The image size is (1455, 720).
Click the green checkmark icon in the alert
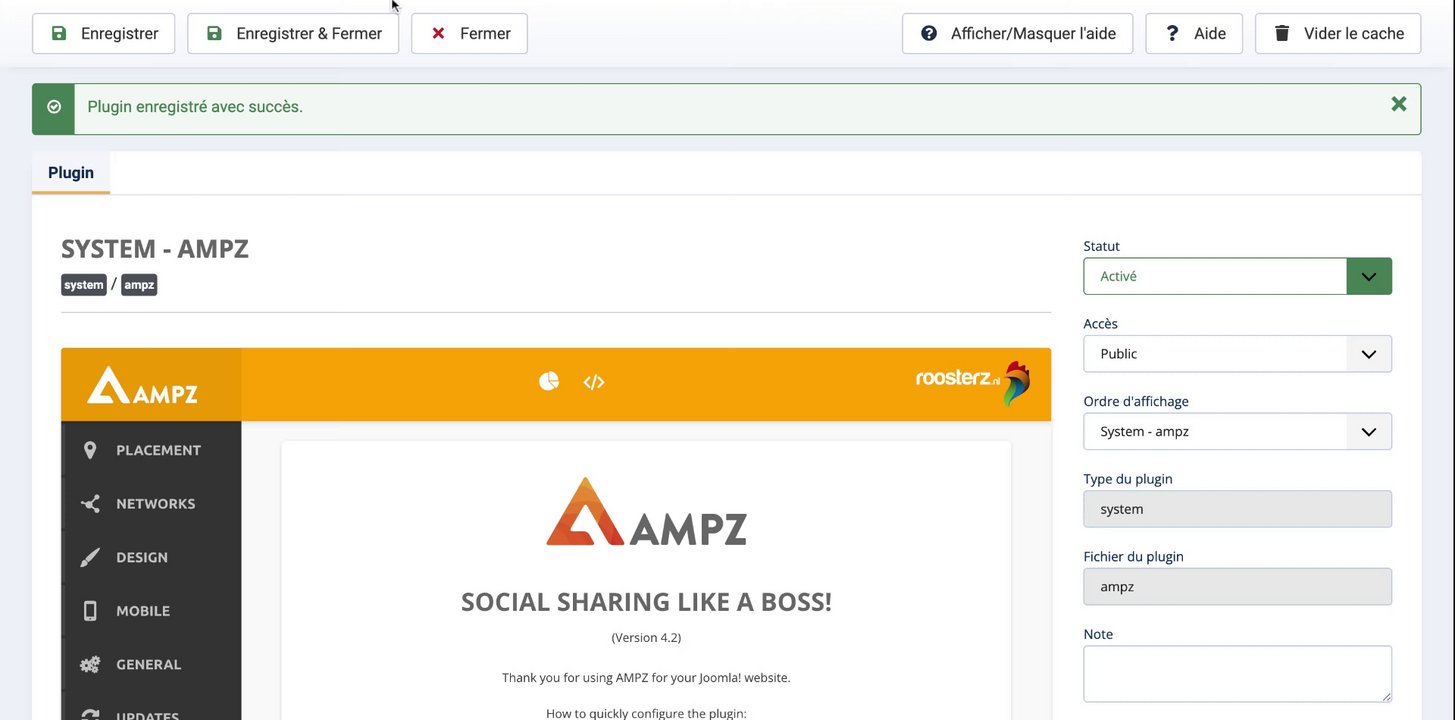(54, 107)
